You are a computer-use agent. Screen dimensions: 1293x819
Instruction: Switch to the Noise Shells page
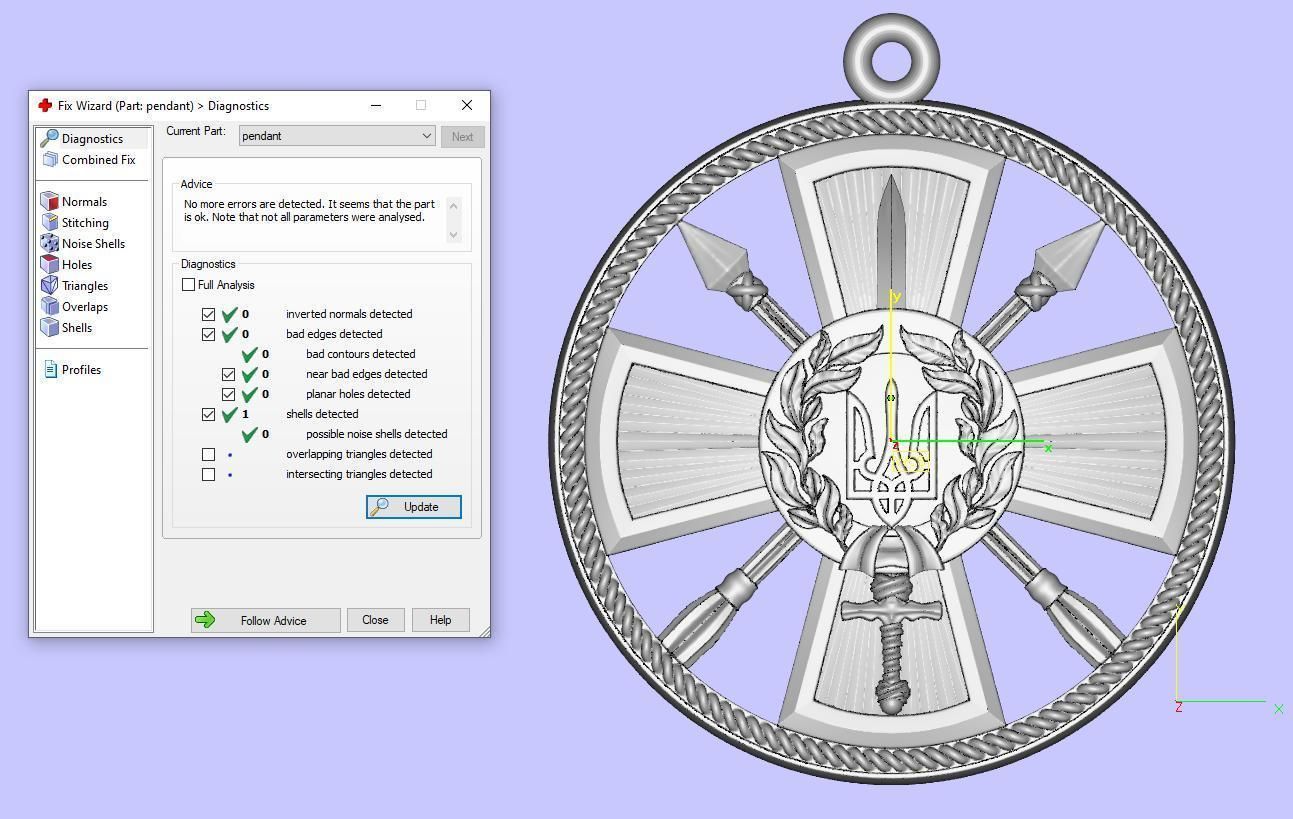click(x=93, y=244)
